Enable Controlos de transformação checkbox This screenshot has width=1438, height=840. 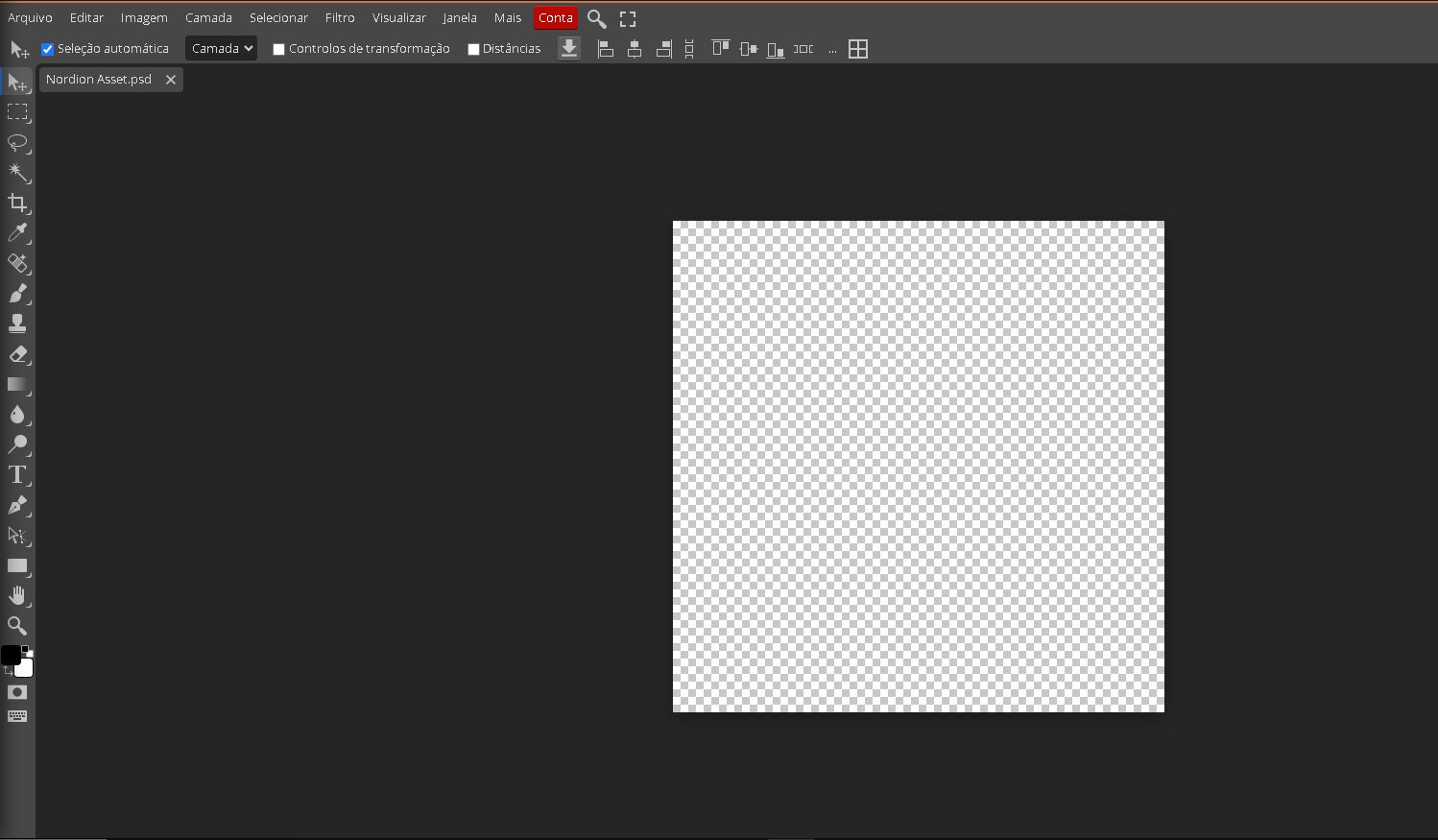279,49
